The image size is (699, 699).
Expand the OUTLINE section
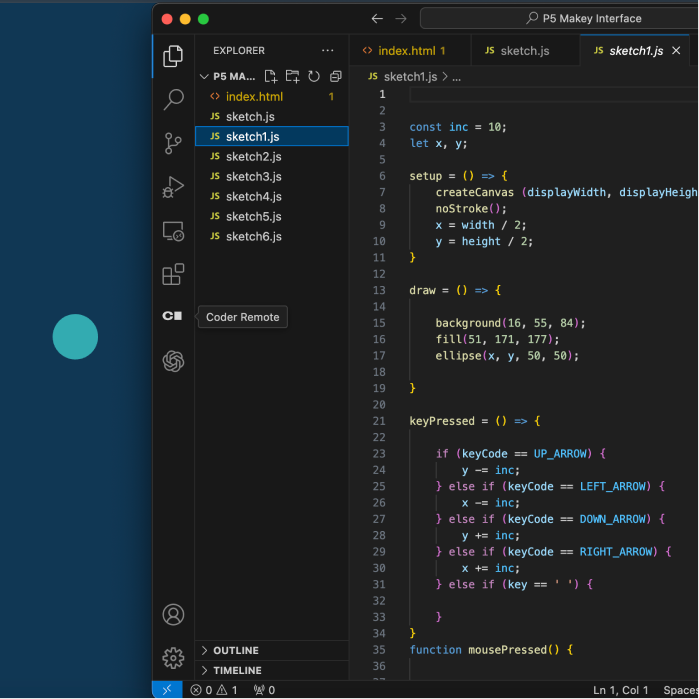tap(272, 650)
